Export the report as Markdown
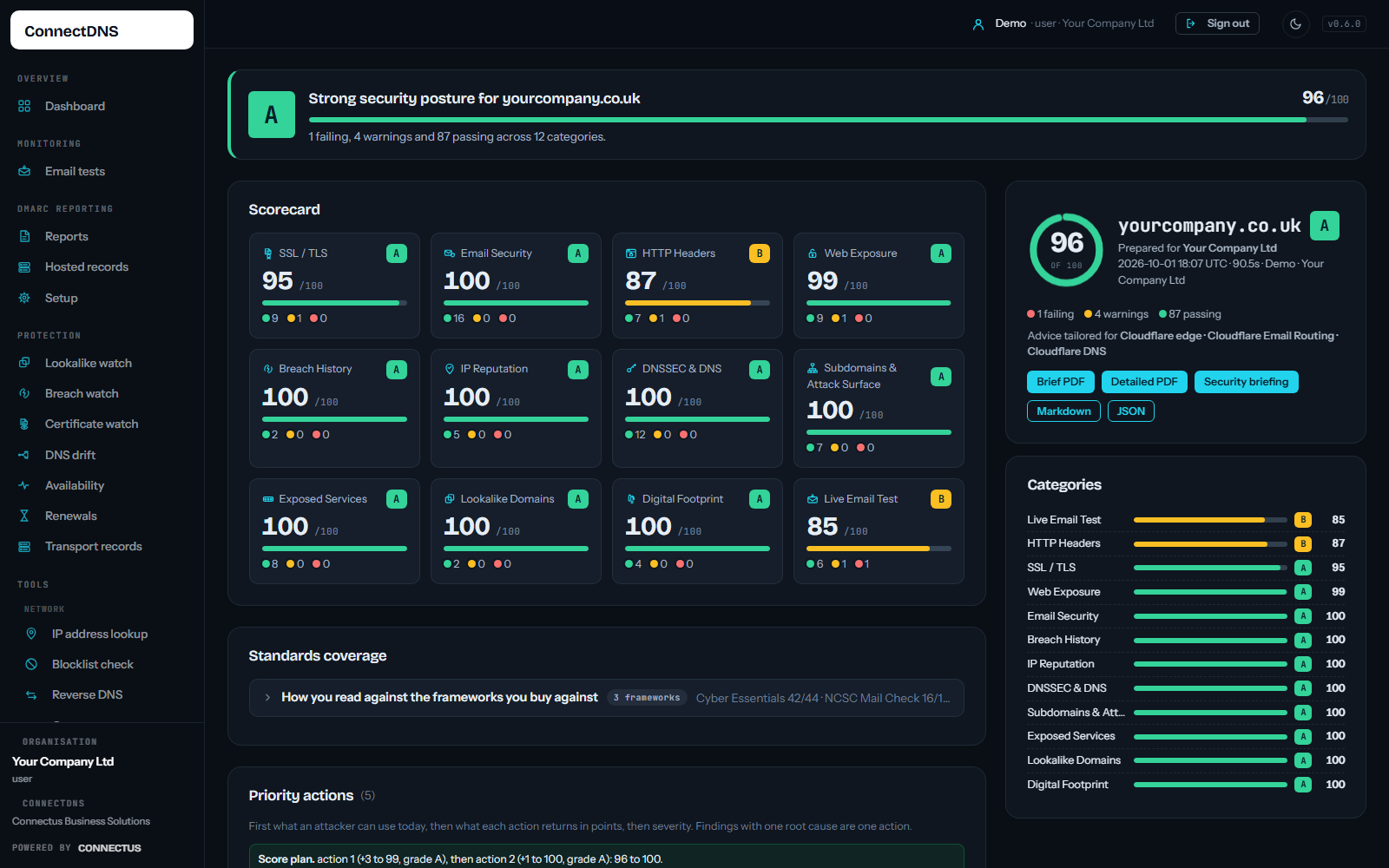The height and width of the screenshot is (868, 1389). point(1064,411)
